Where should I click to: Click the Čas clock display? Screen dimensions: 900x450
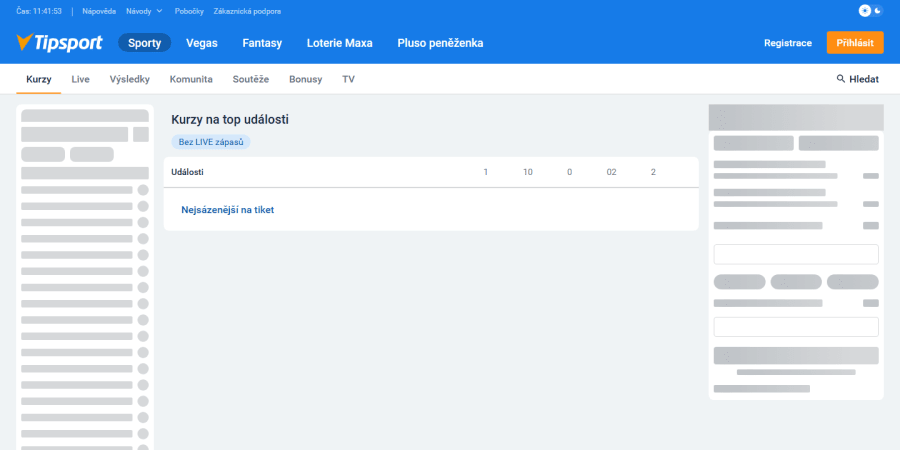39,11
